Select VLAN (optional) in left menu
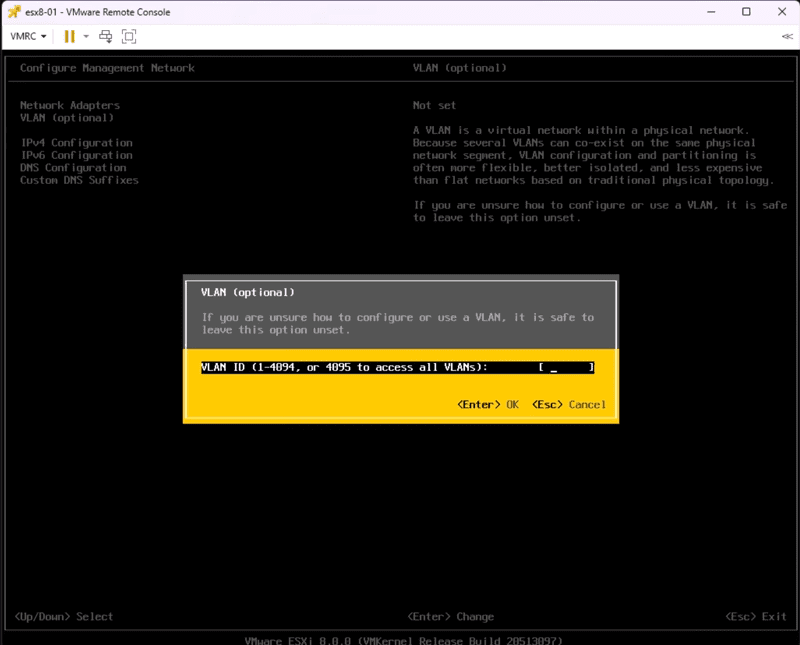Viewport: 800px width, 645px height. tap(67, 118)
